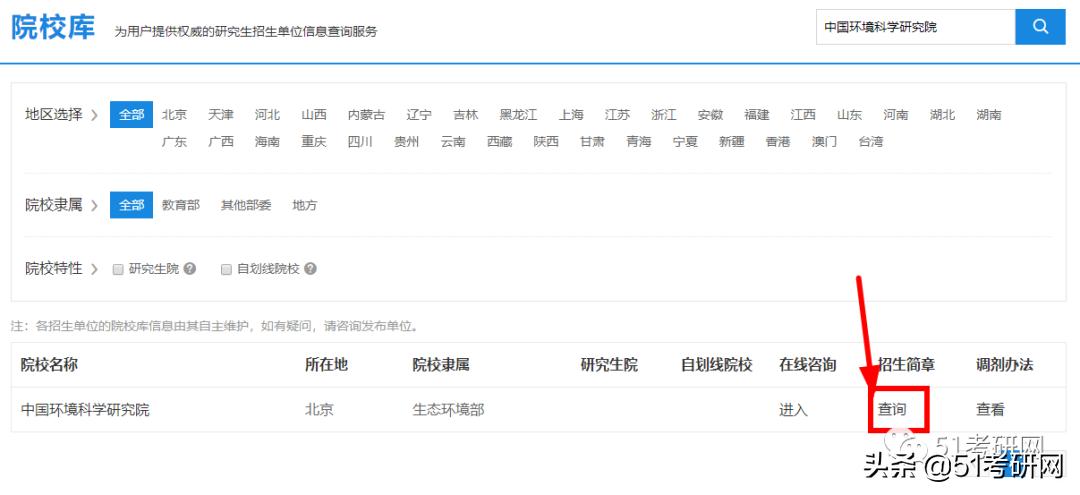Filter by region 四川
Viewport: 1080px width, 495px height.
(360, 141)
